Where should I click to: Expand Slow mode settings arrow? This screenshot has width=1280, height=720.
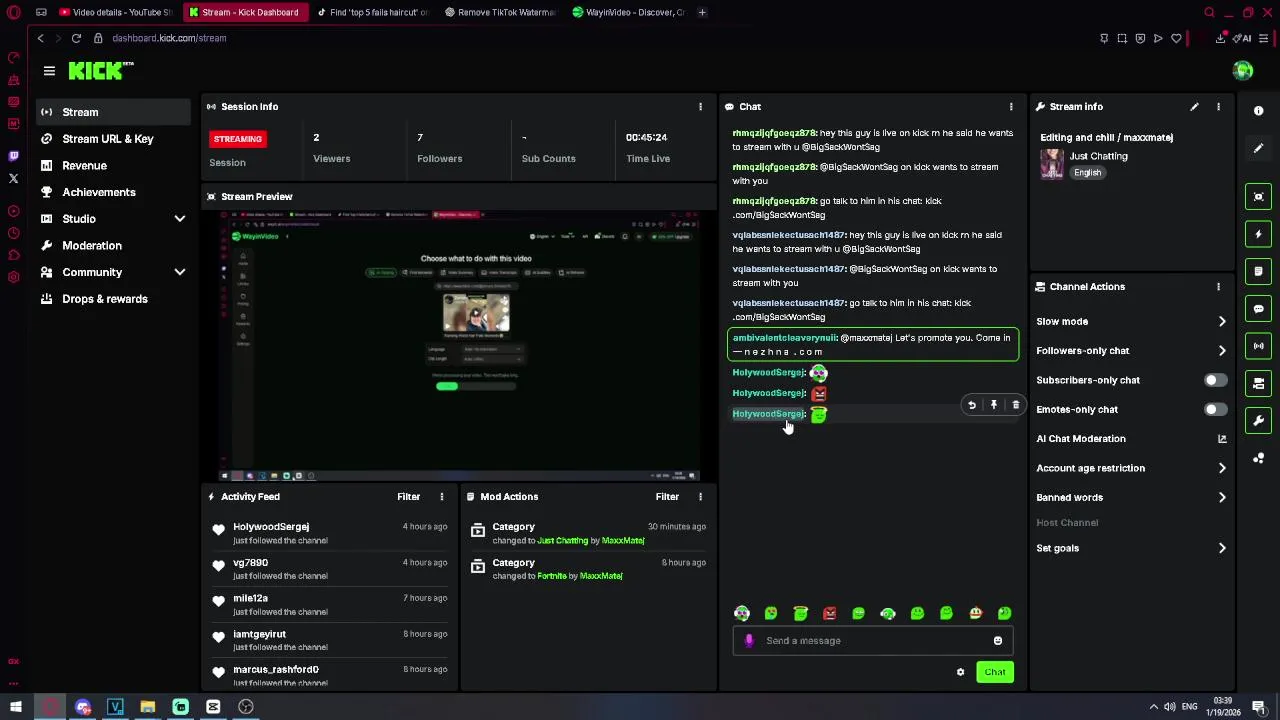1221,322
